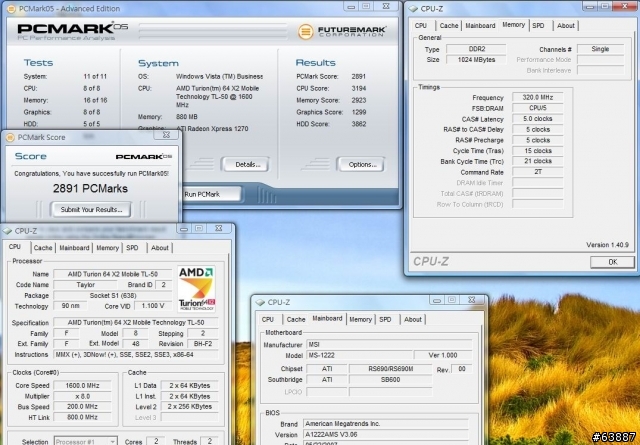
Task: Click the Bus Speed field 200.0 MHz
Action: (82, 407)
